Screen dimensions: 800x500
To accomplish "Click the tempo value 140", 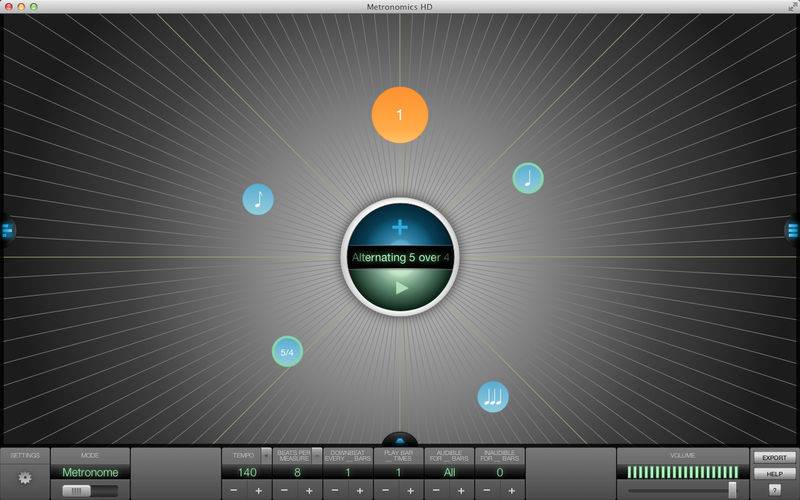I will (247, 472).
